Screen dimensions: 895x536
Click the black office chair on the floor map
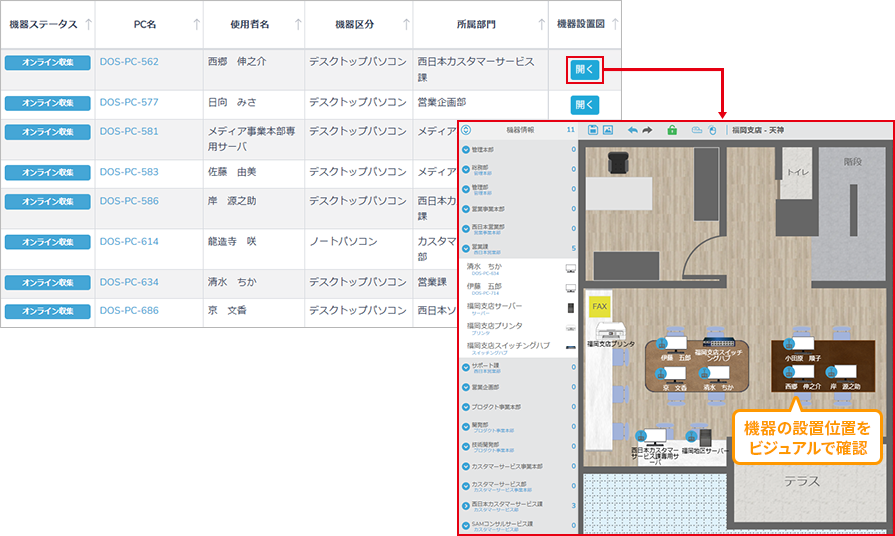(618, 162)
